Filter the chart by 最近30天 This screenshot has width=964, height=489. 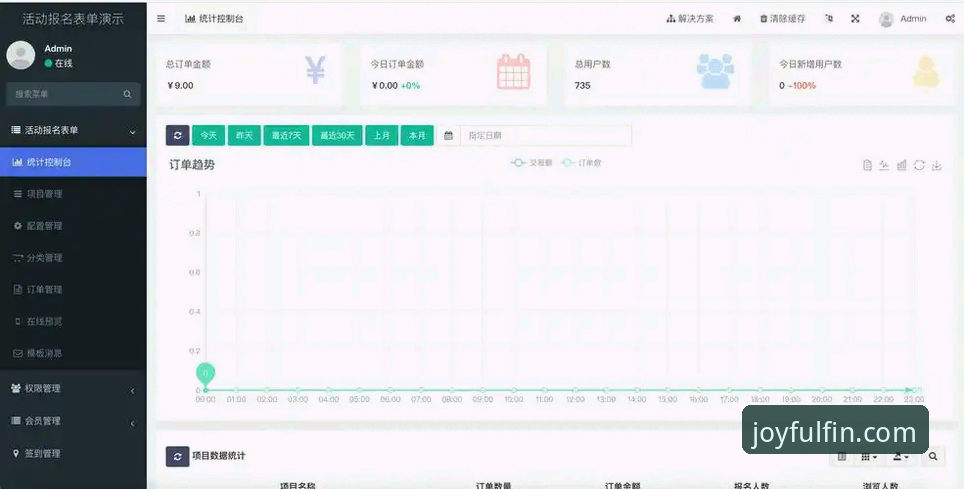pos(337,135)
